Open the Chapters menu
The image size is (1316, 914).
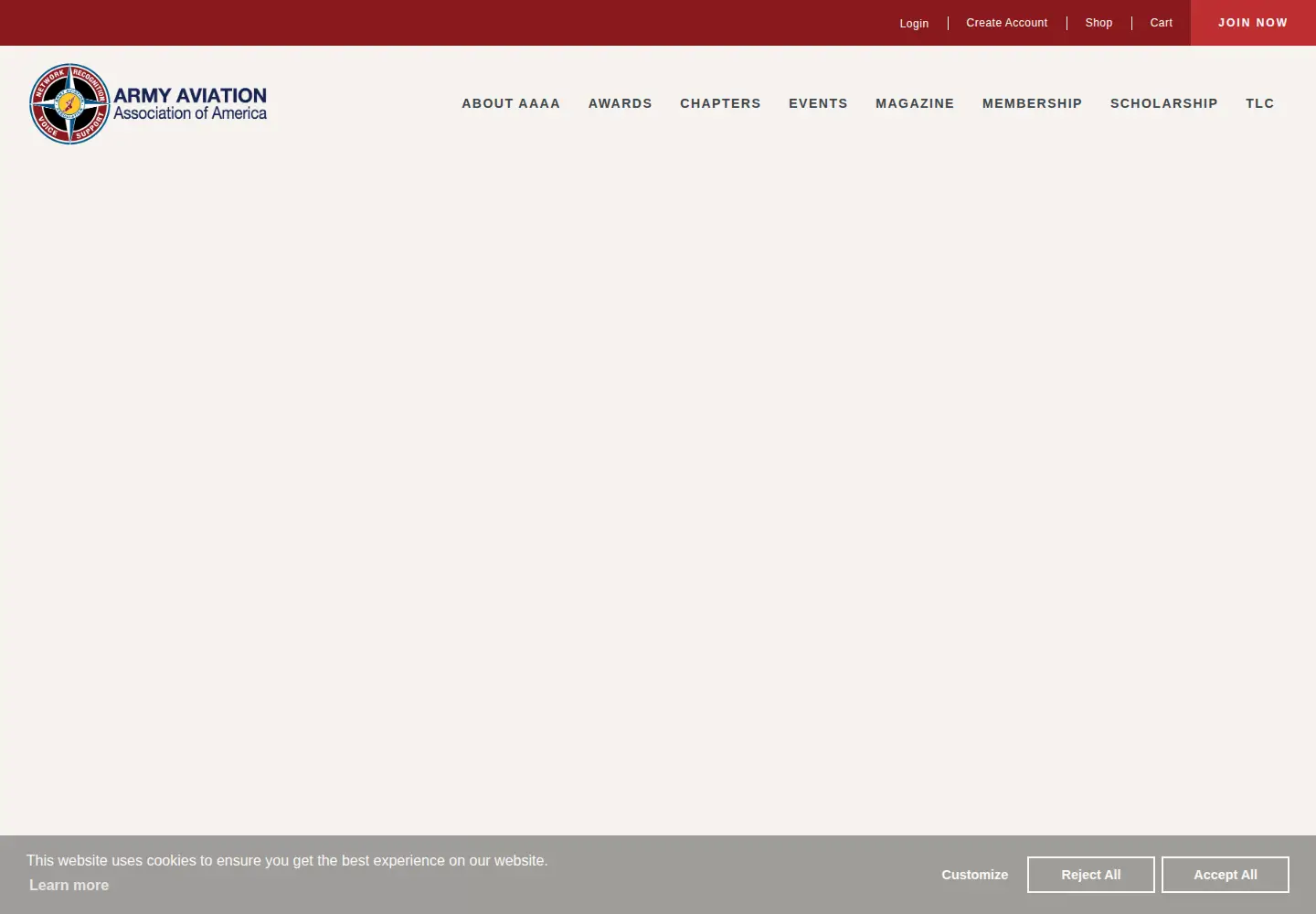(x=720, y=103)
